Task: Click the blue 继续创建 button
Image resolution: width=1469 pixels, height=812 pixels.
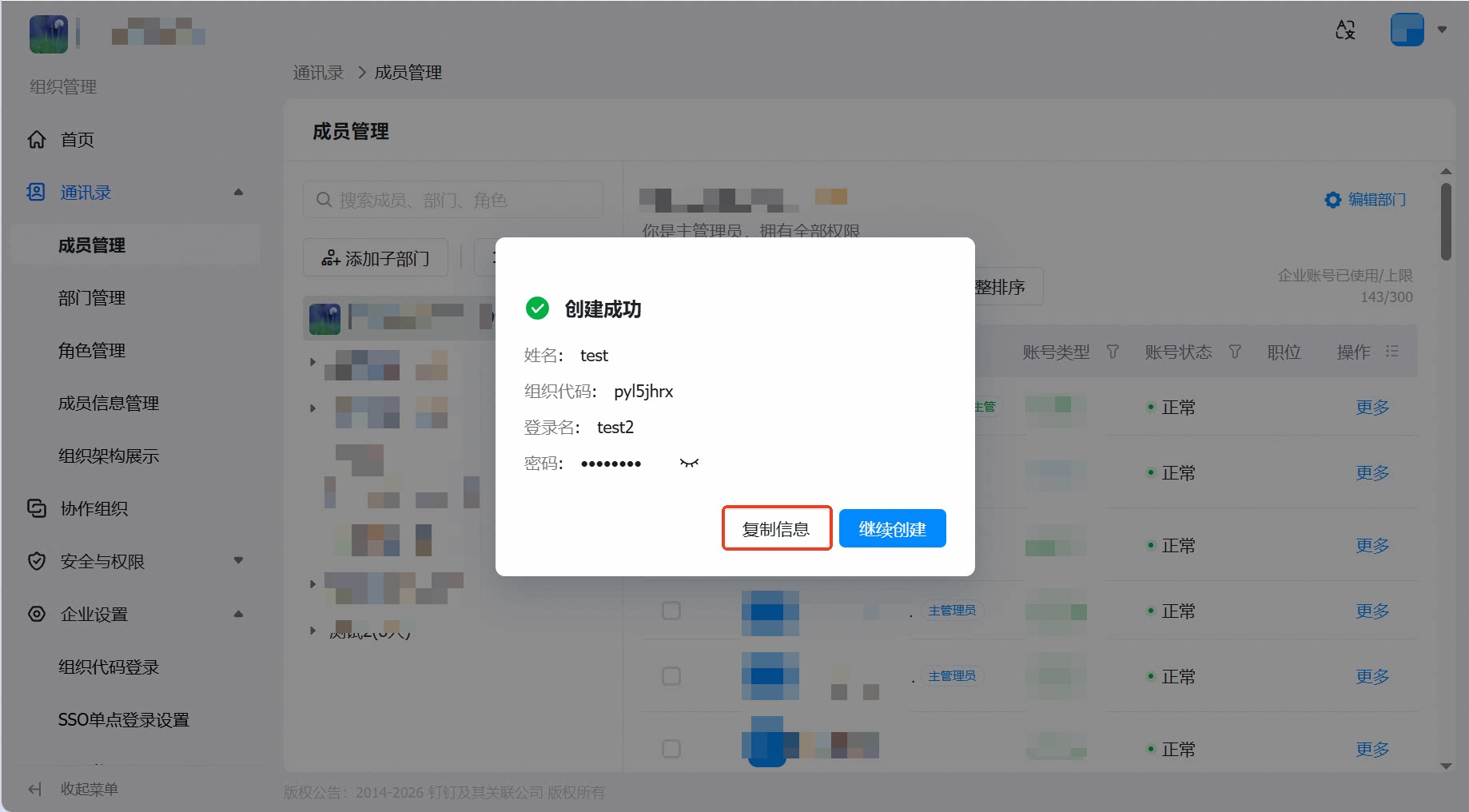Action: coord(893,529)
